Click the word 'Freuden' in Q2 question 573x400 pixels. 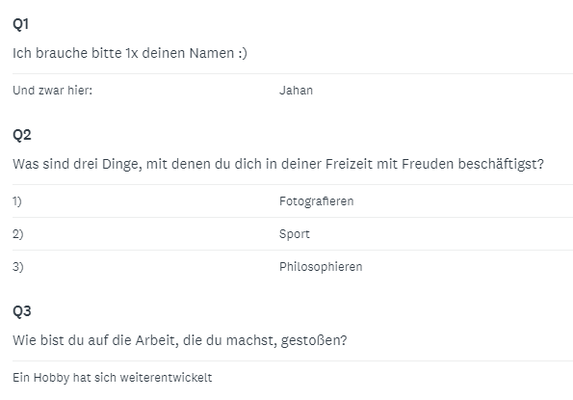point(428,164)
